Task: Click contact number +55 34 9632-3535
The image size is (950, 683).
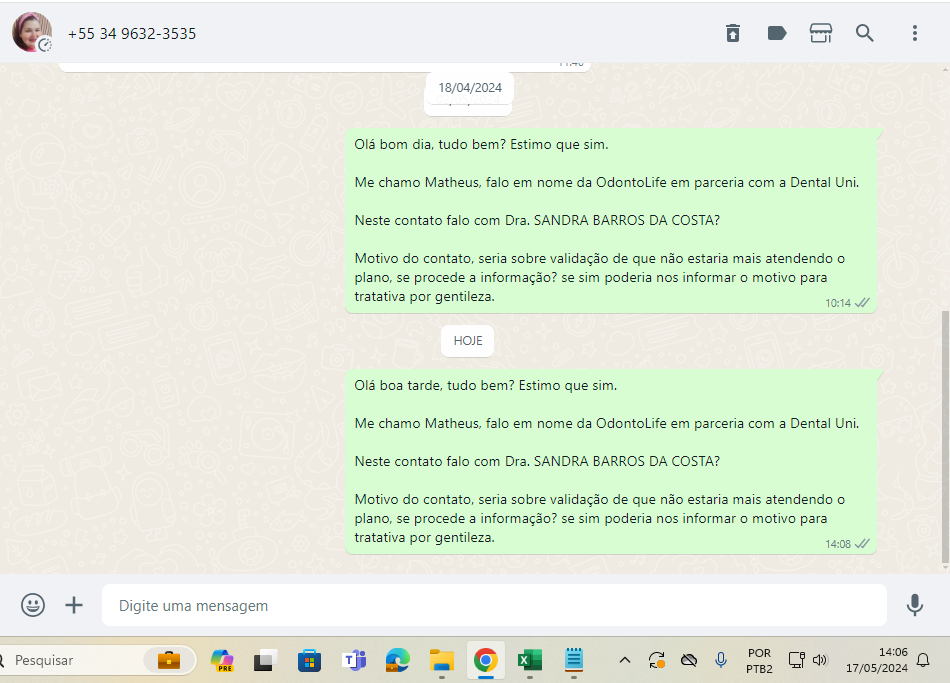Action: coord(132,34)
